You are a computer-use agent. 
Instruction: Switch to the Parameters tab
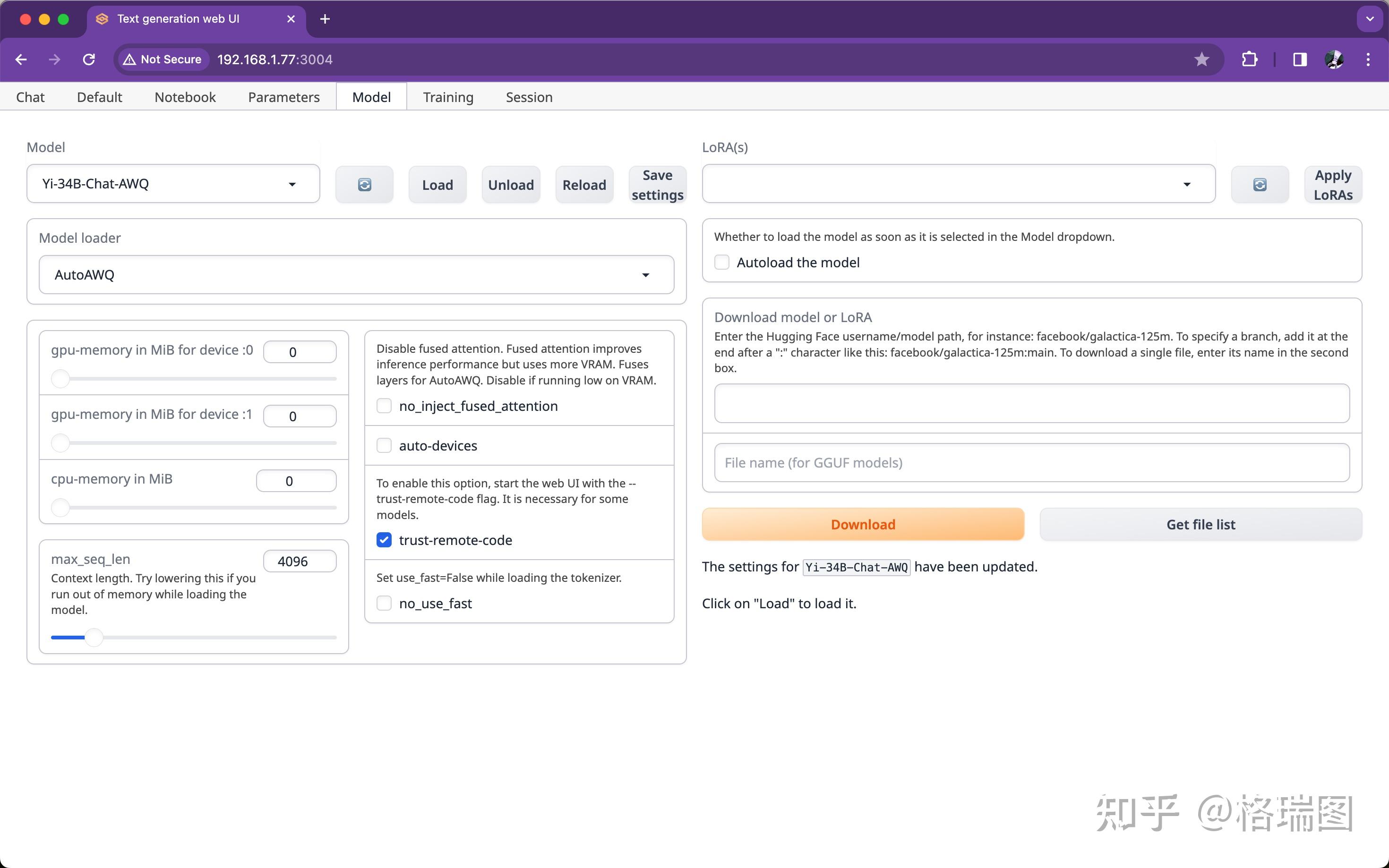tap(283, 97)
